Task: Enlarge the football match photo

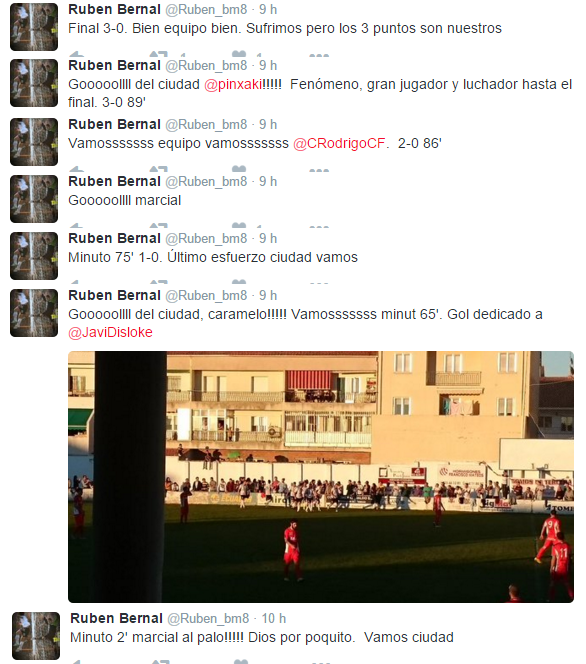Action: 321,477
